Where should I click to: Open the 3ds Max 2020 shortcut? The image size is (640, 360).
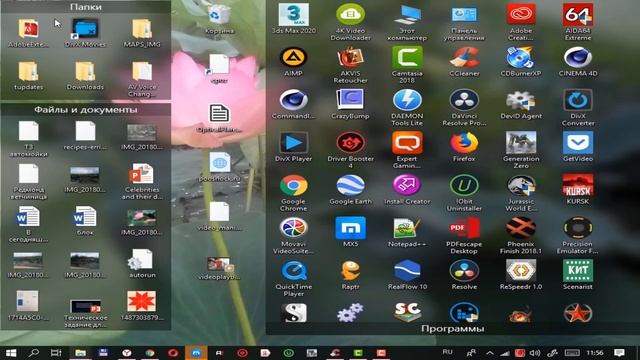pyautogui.click(x=293, y=15)
